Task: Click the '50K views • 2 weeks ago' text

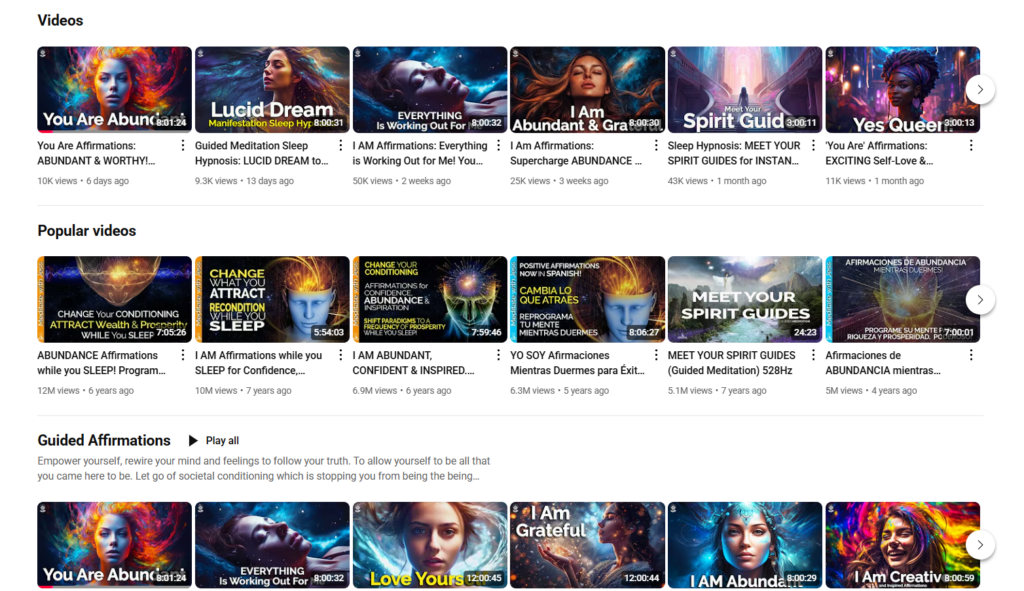Action: (402, 181)
